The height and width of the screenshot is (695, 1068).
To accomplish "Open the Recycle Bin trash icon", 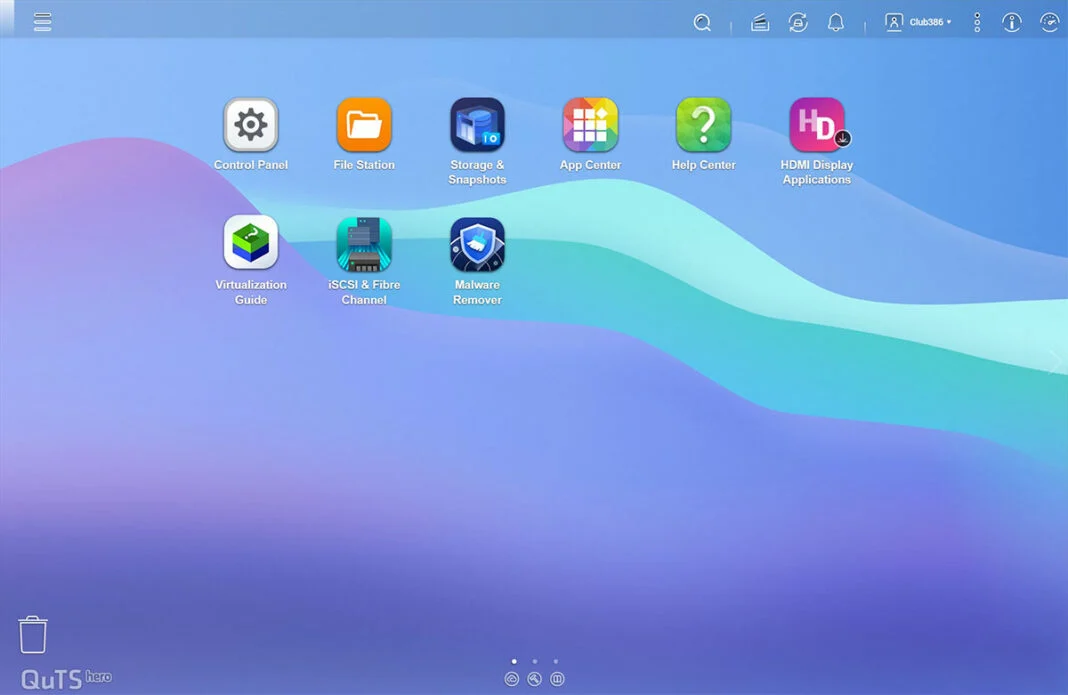I will coord(33,635).
